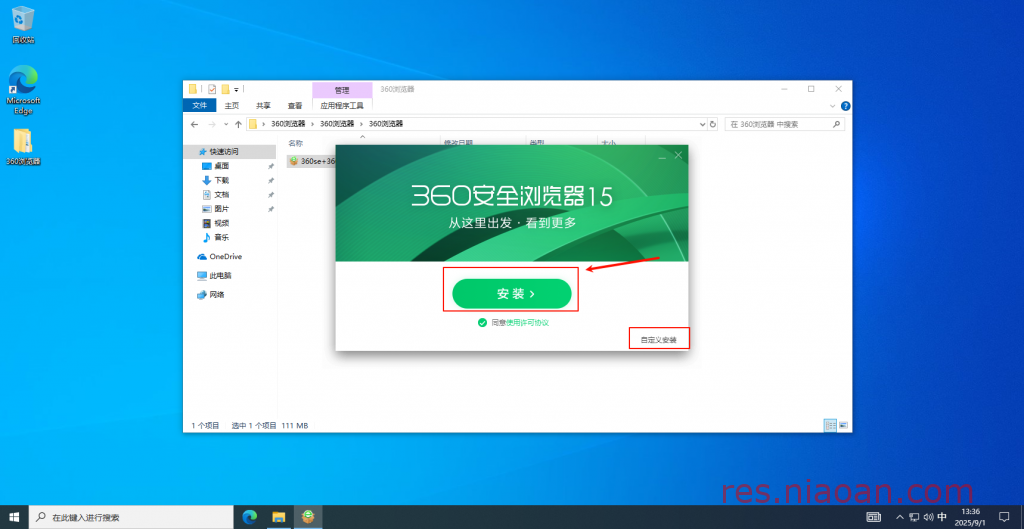Expand the Explorer ribbon chevron

click(833, 106)
